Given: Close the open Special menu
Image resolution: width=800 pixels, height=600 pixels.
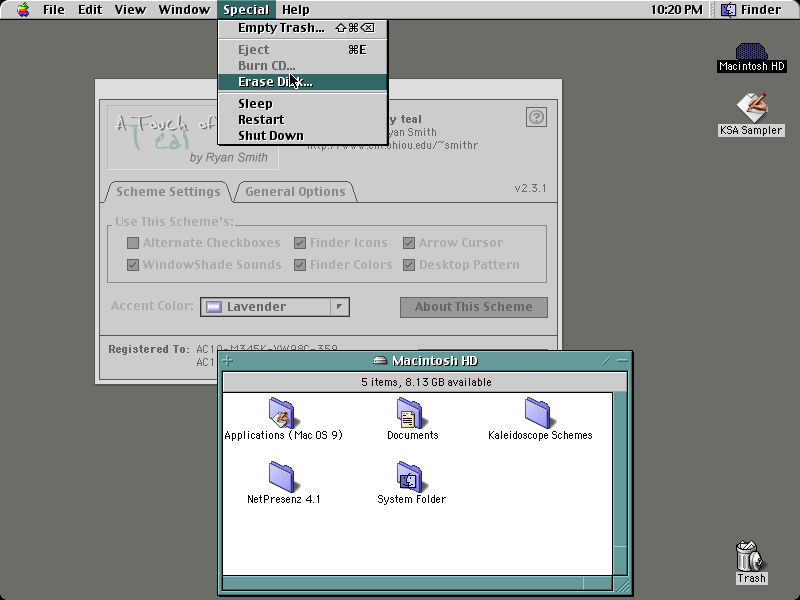Looking at the screenshot, I should click(x=246, y=10).
